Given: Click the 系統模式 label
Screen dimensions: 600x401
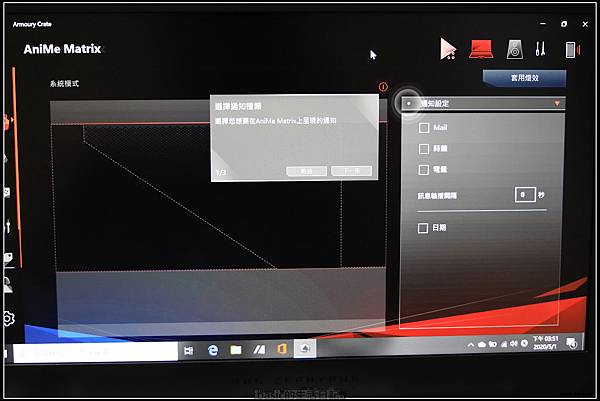Looking at the screenshot, I should pos(64,83).
